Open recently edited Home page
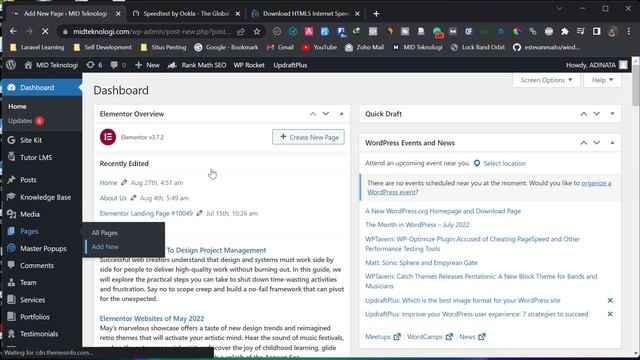 (109, 182)
